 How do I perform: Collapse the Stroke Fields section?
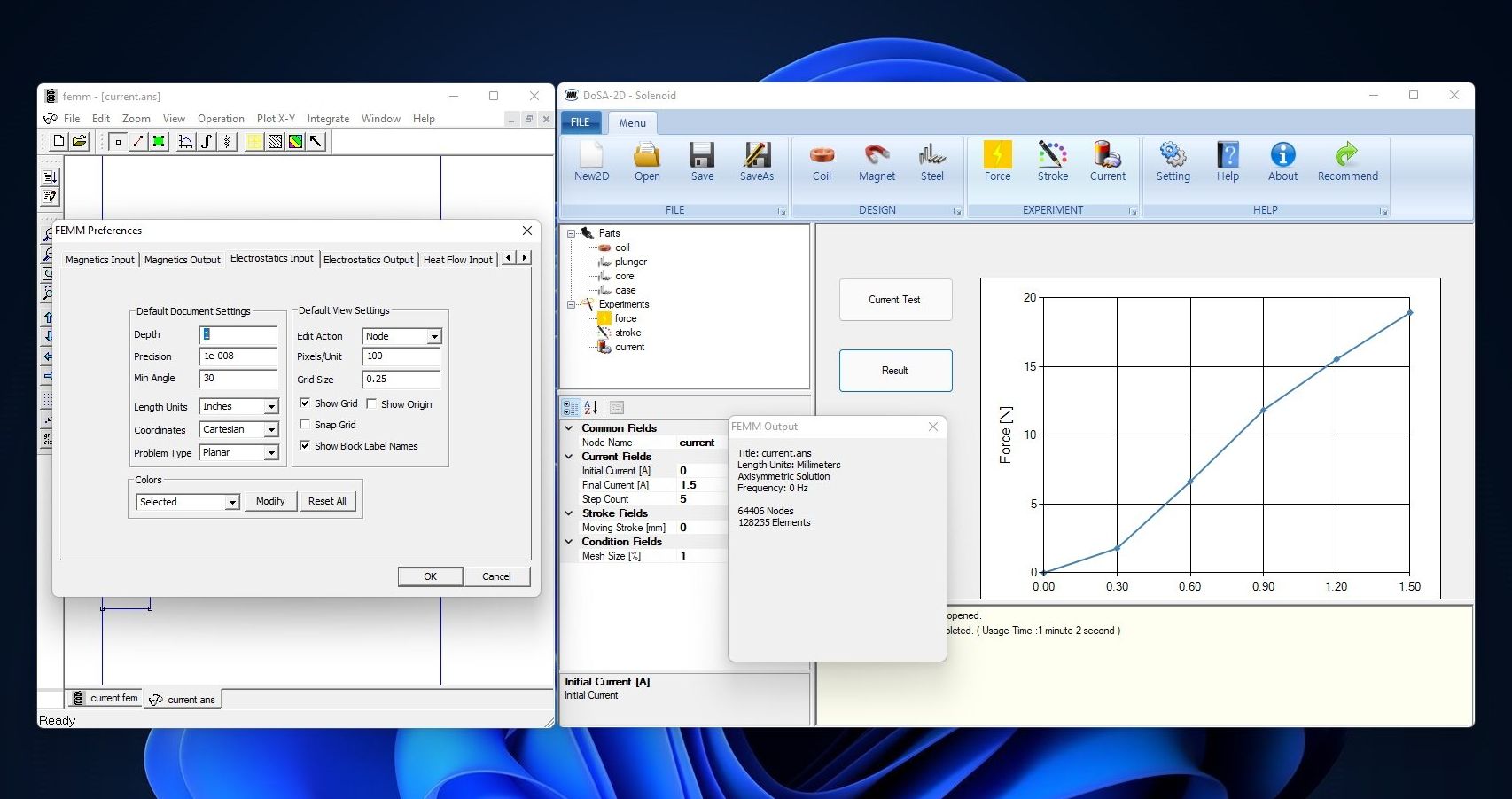pos(569,513)
